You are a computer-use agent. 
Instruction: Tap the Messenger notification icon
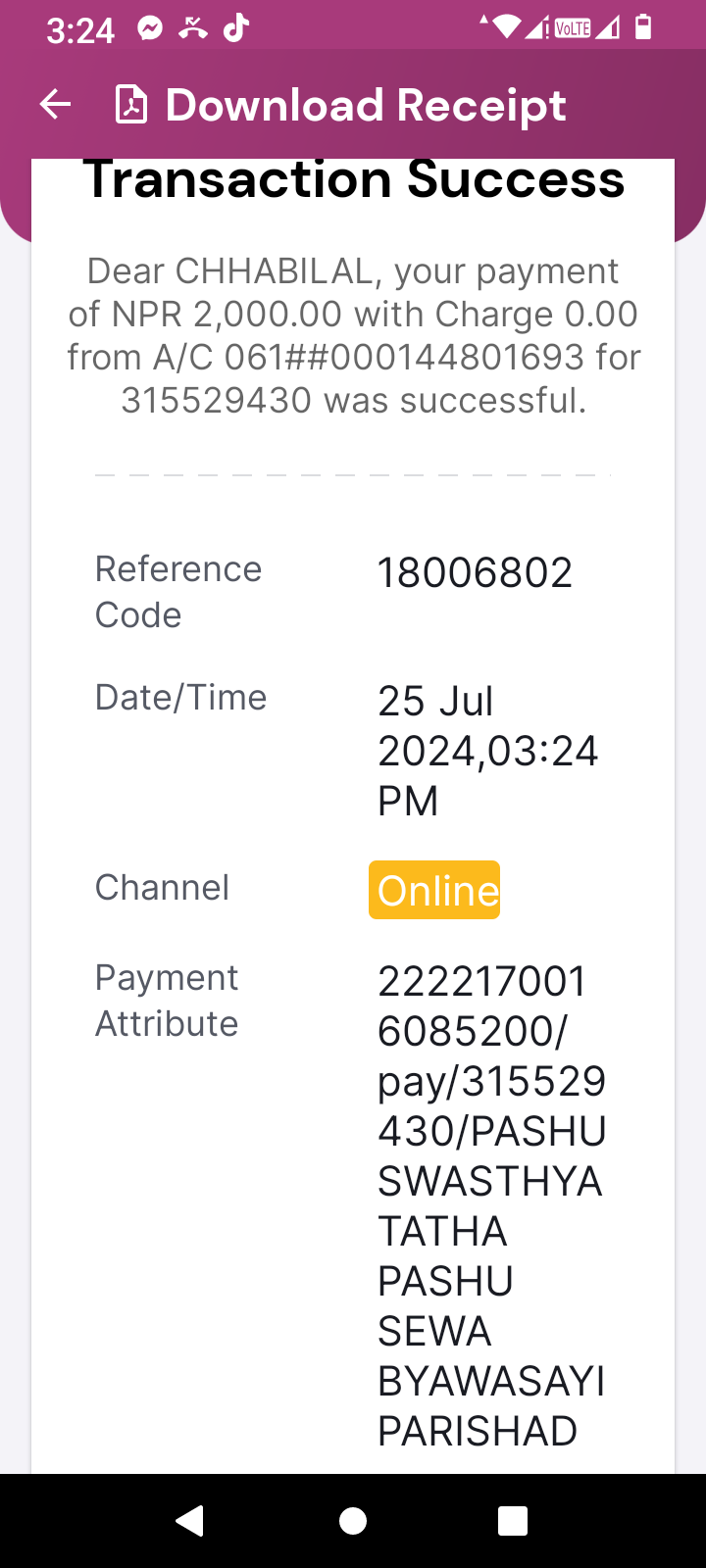(x=150, y=28)
